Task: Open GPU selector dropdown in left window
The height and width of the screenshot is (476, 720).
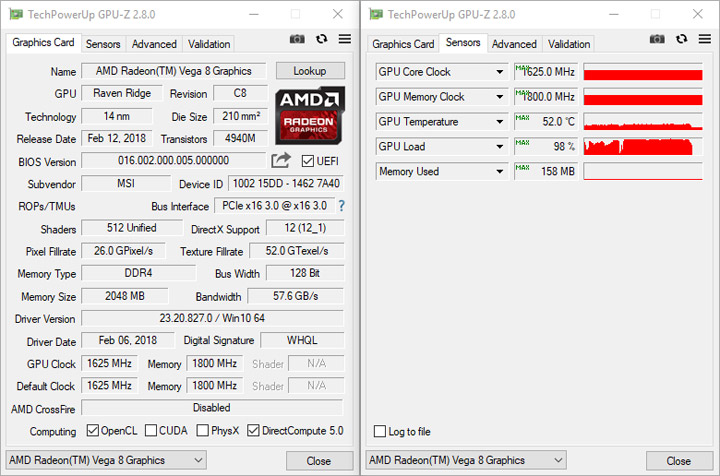Action: [106, 460]
